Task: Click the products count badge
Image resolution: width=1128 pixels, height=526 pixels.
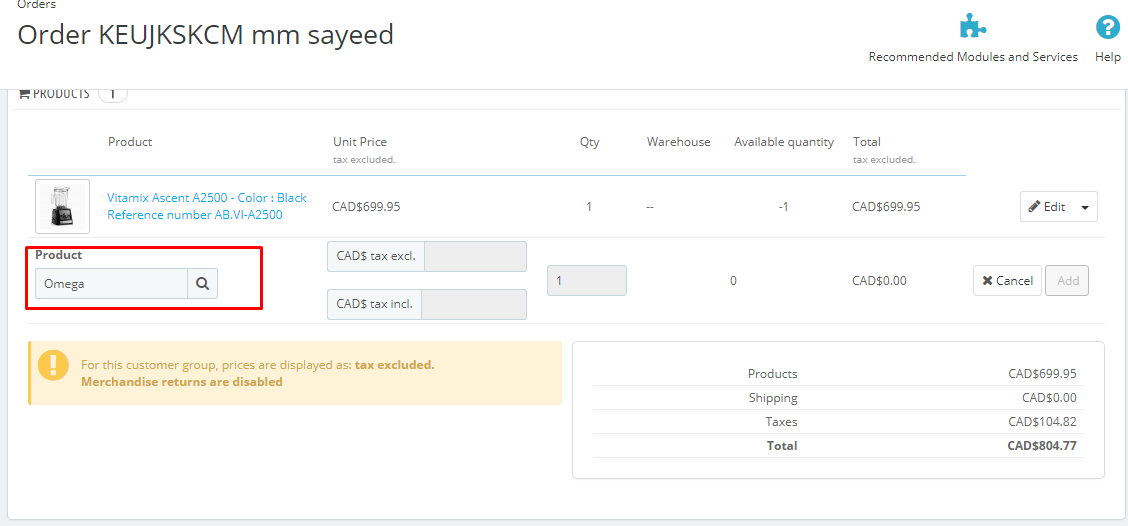Action: click(112, 93)
